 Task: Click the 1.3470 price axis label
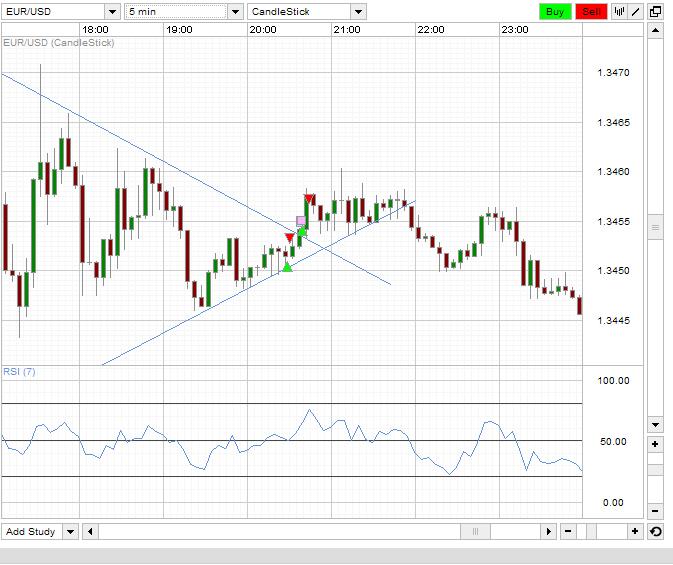tap(613, 73)
